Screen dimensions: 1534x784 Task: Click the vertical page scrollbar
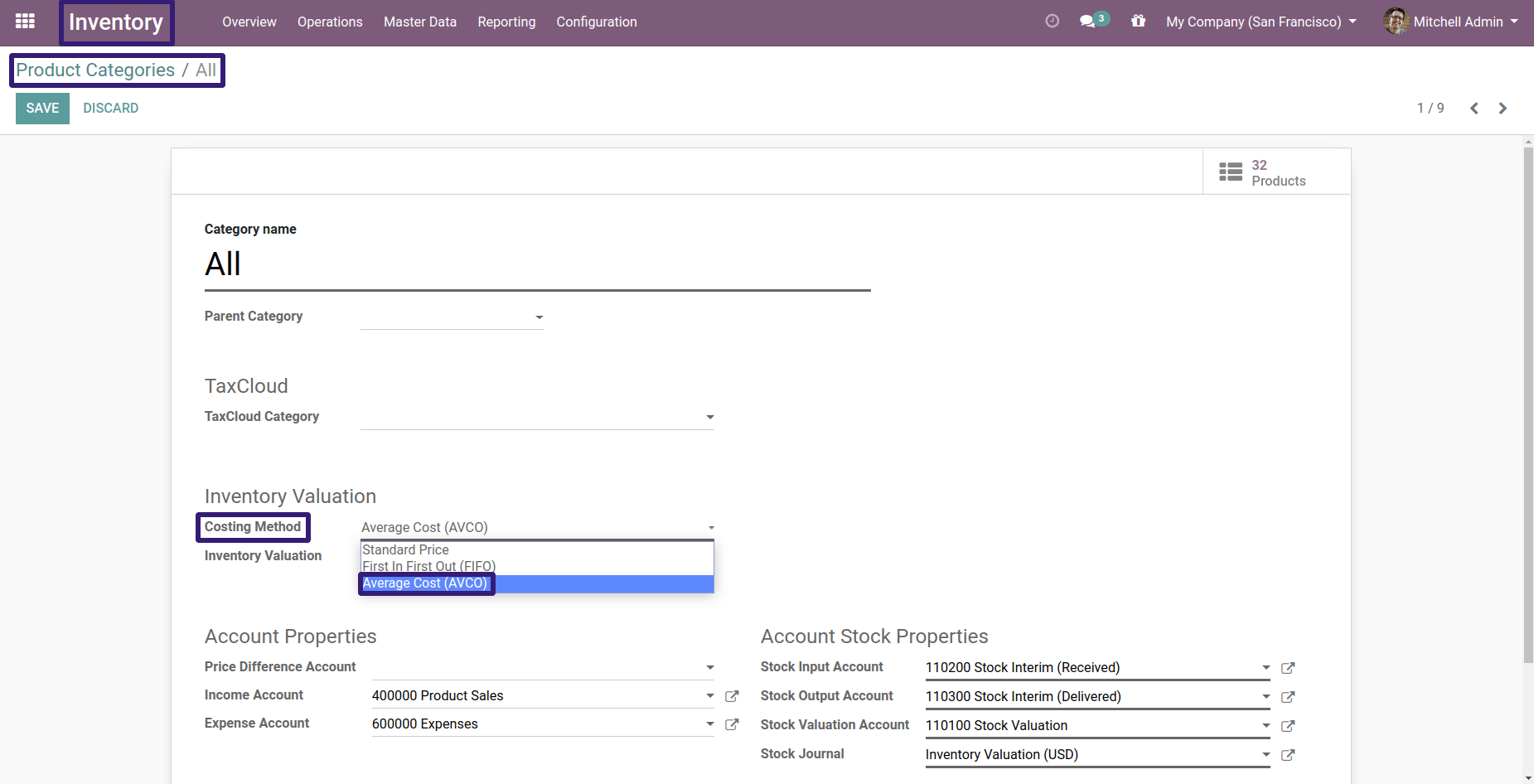[1528, 404]
